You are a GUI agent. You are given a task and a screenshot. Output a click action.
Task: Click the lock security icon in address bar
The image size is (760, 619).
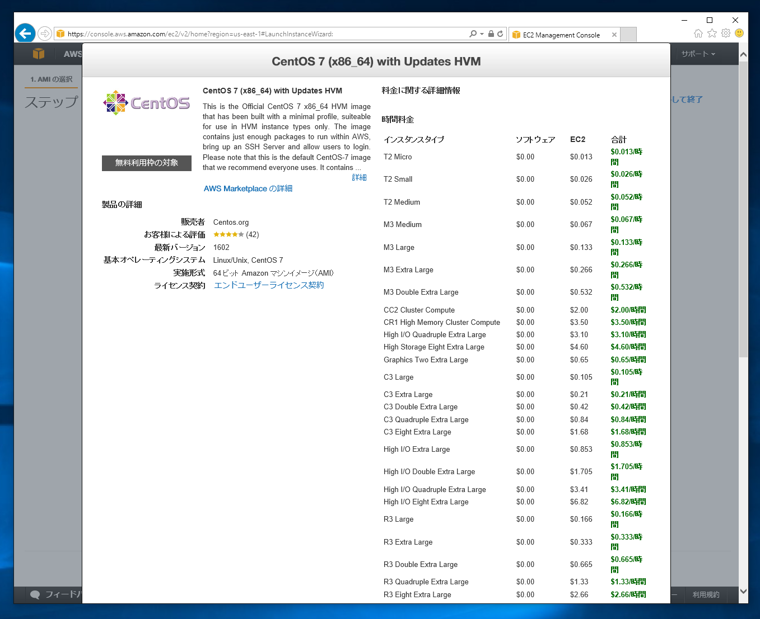pos(491,33)
